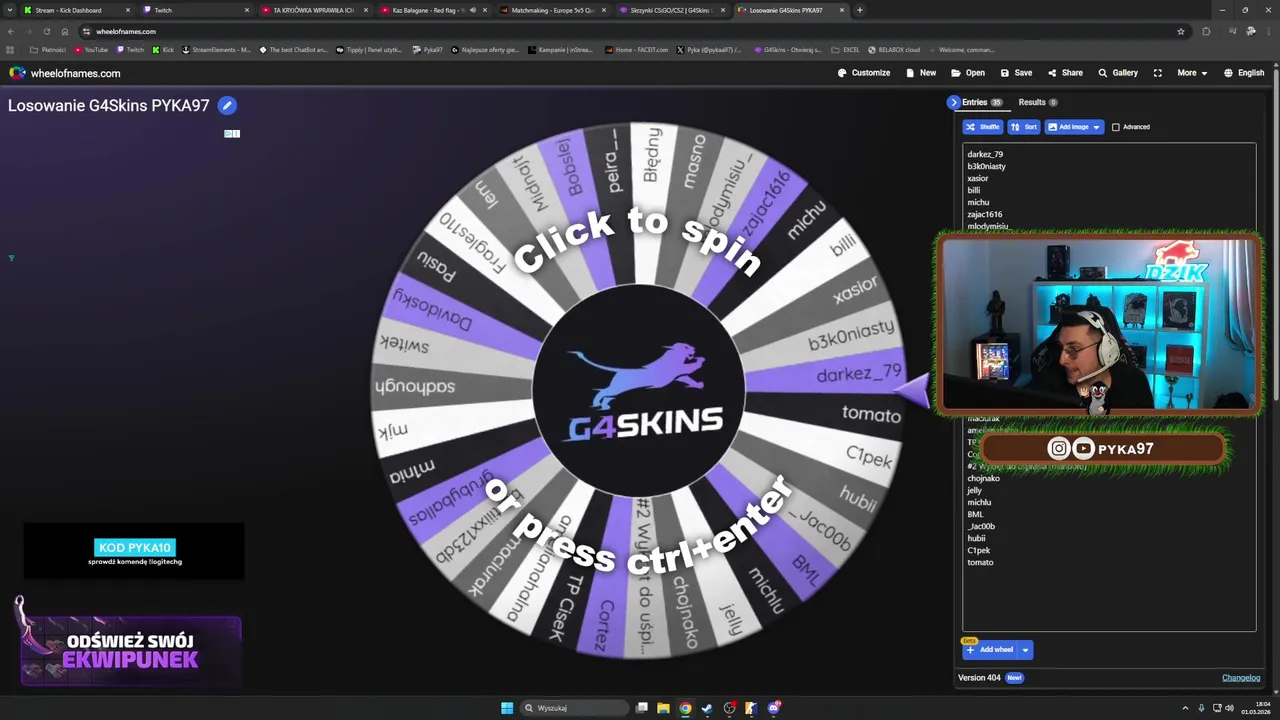
Task: Switch to Matchmaking - Europe 5v5 tab
Action: [551, 10]
